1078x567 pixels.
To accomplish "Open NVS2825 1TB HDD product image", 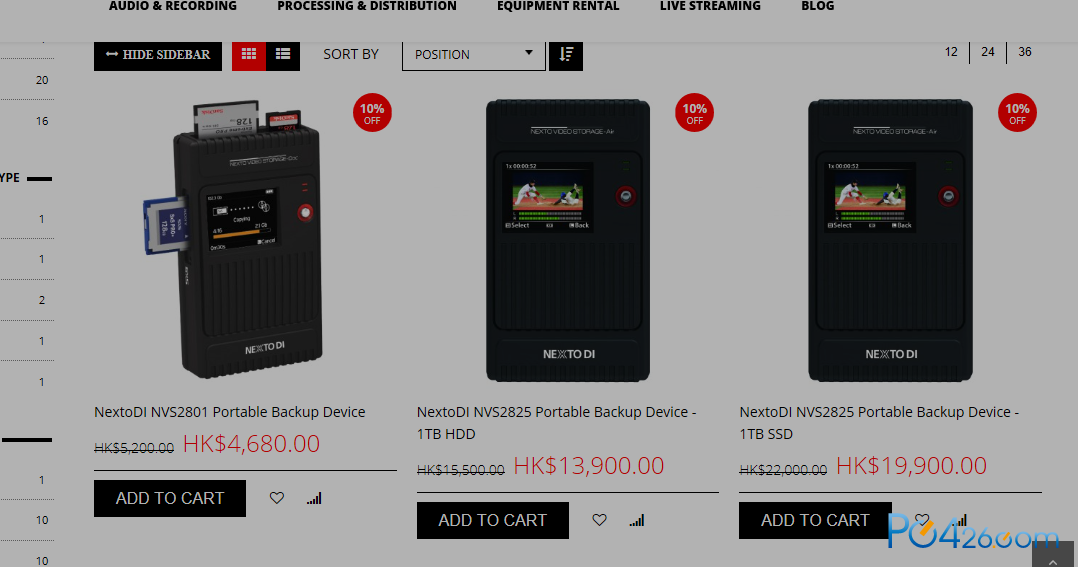I will click(x=568, y=241).
